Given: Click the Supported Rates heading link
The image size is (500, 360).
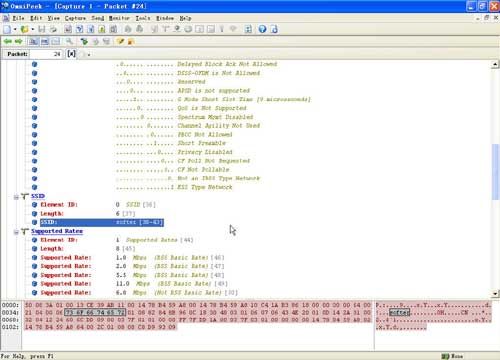Looking at the screenshot, I should [57, 231].
